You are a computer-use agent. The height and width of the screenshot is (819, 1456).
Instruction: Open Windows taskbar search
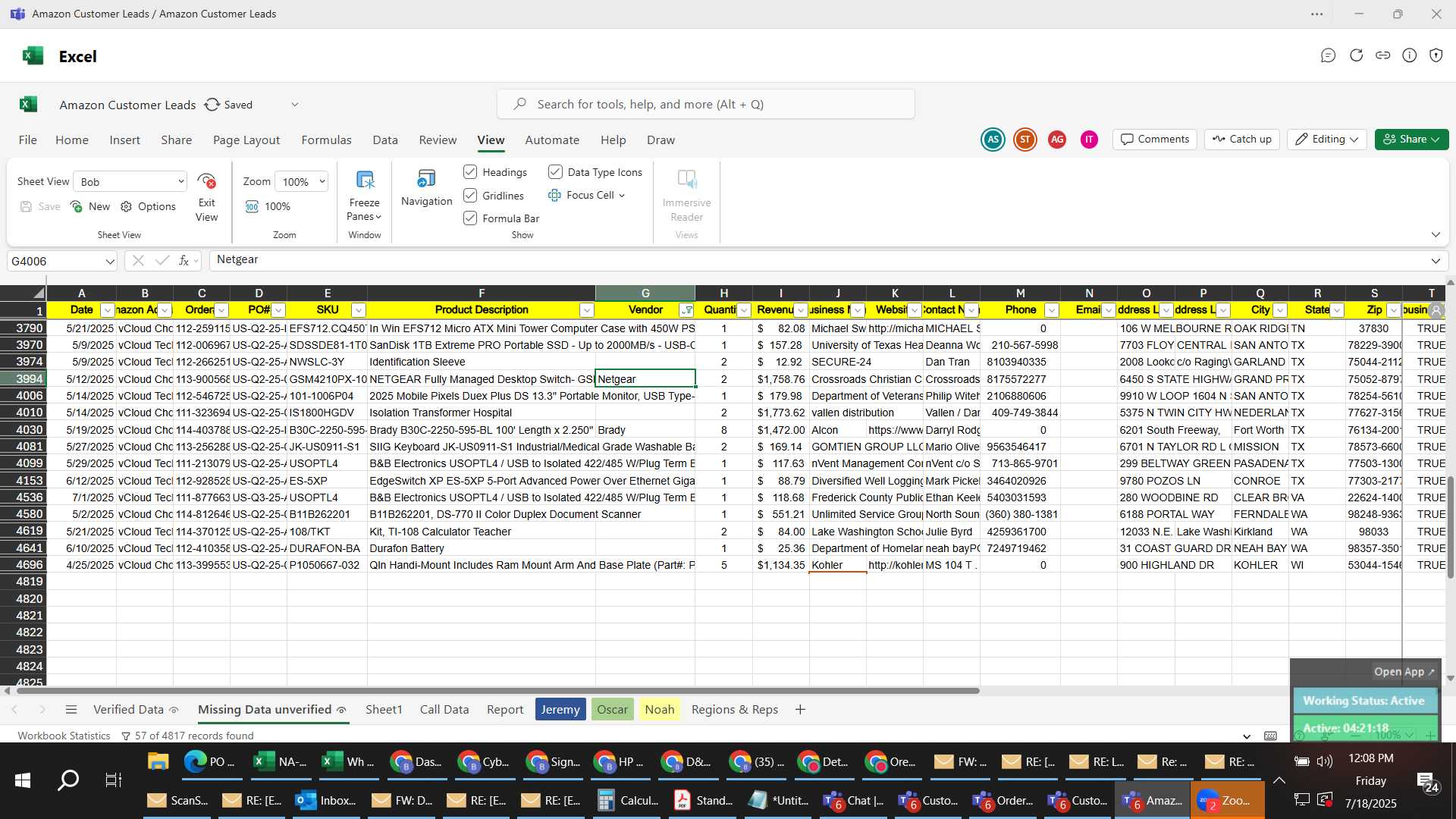(68, 780)
